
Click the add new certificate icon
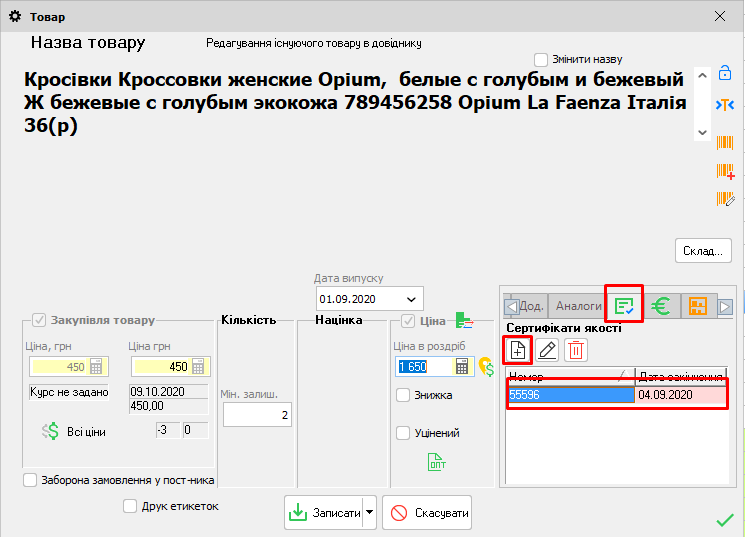(x=518, y=349)
